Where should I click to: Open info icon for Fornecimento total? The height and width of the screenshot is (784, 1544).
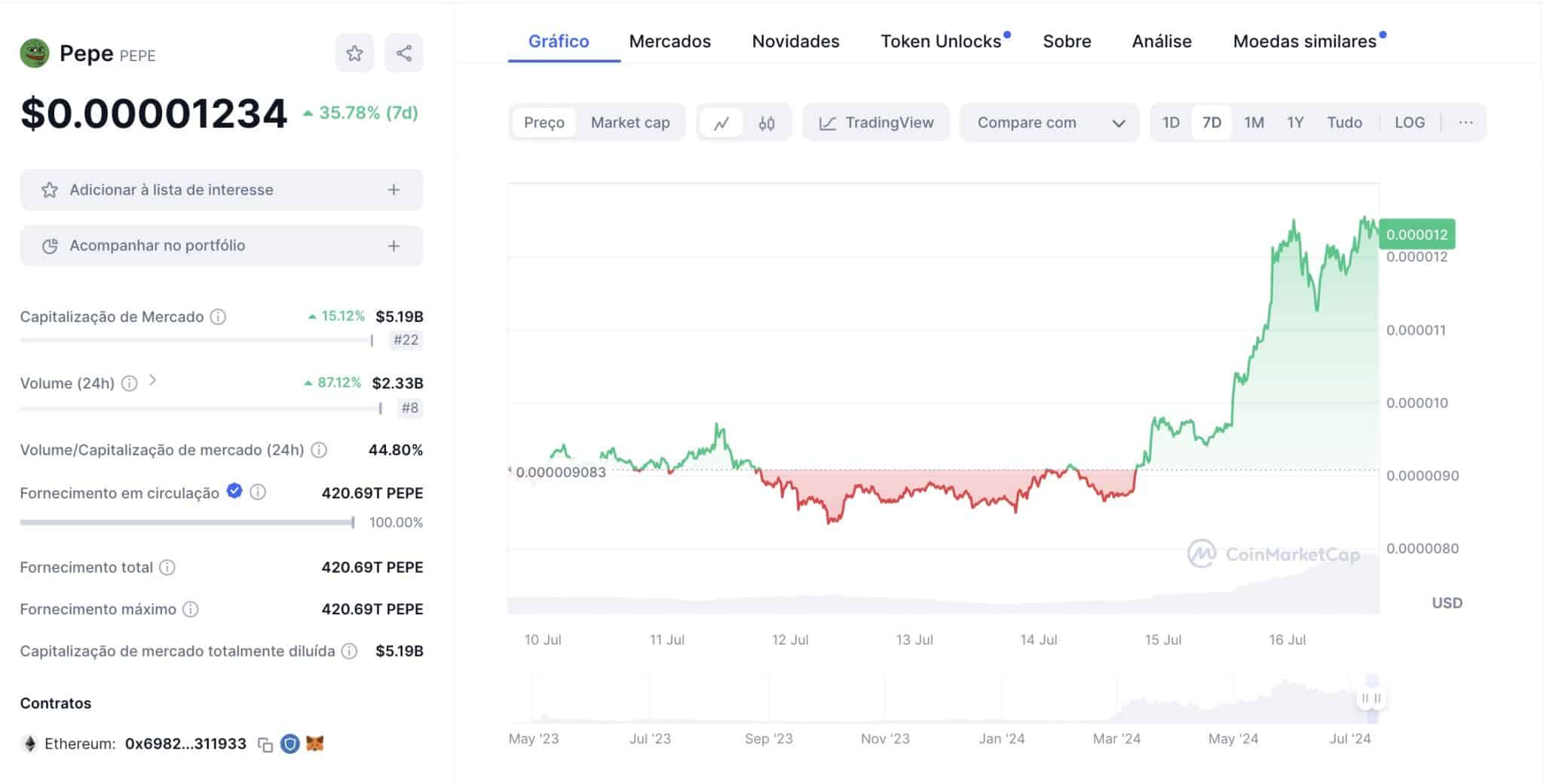(x=167, y=567)
